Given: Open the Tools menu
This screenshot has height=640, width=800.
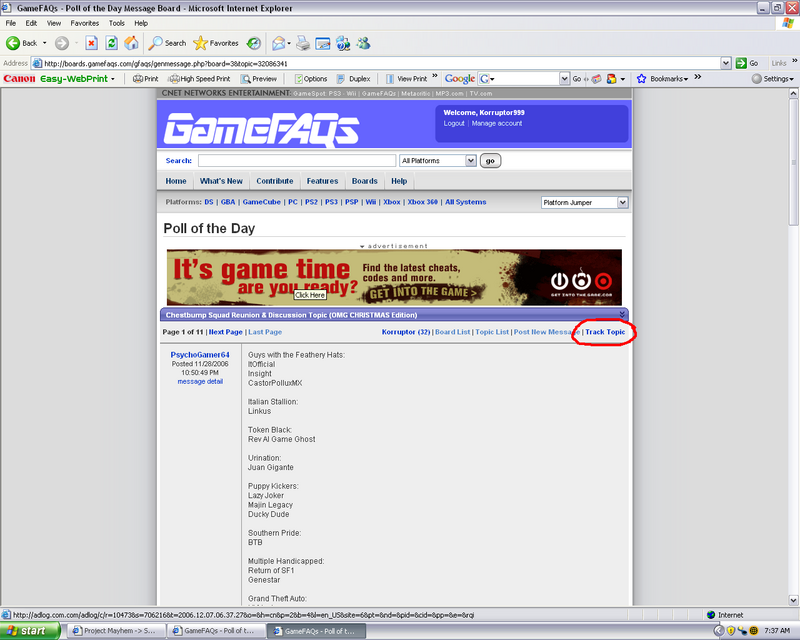Looking at the screenshot, I should [117, 22].
